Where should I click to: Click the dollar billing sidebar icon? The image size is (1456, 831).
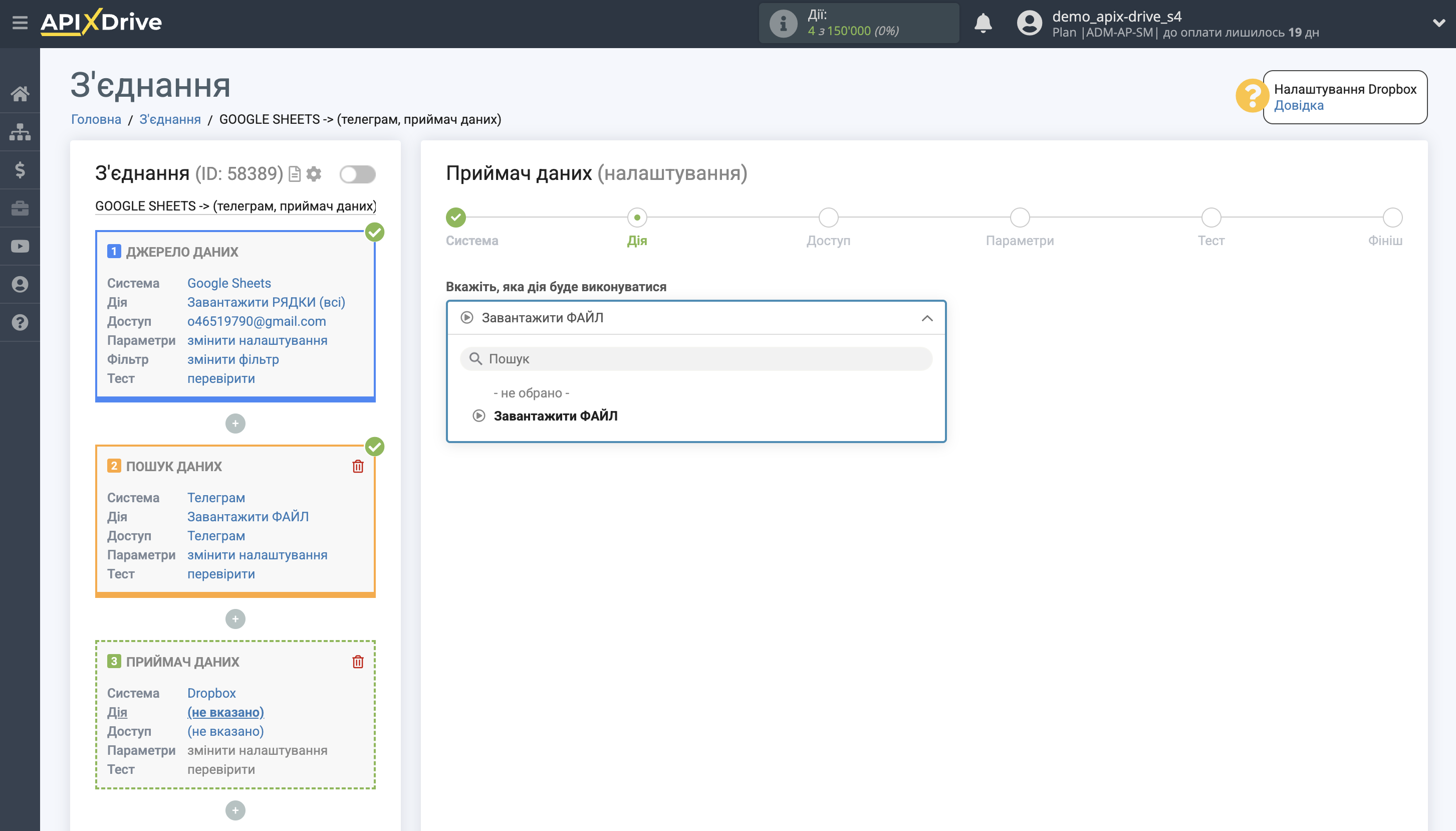pyautogui.click(x=20, y=170)
